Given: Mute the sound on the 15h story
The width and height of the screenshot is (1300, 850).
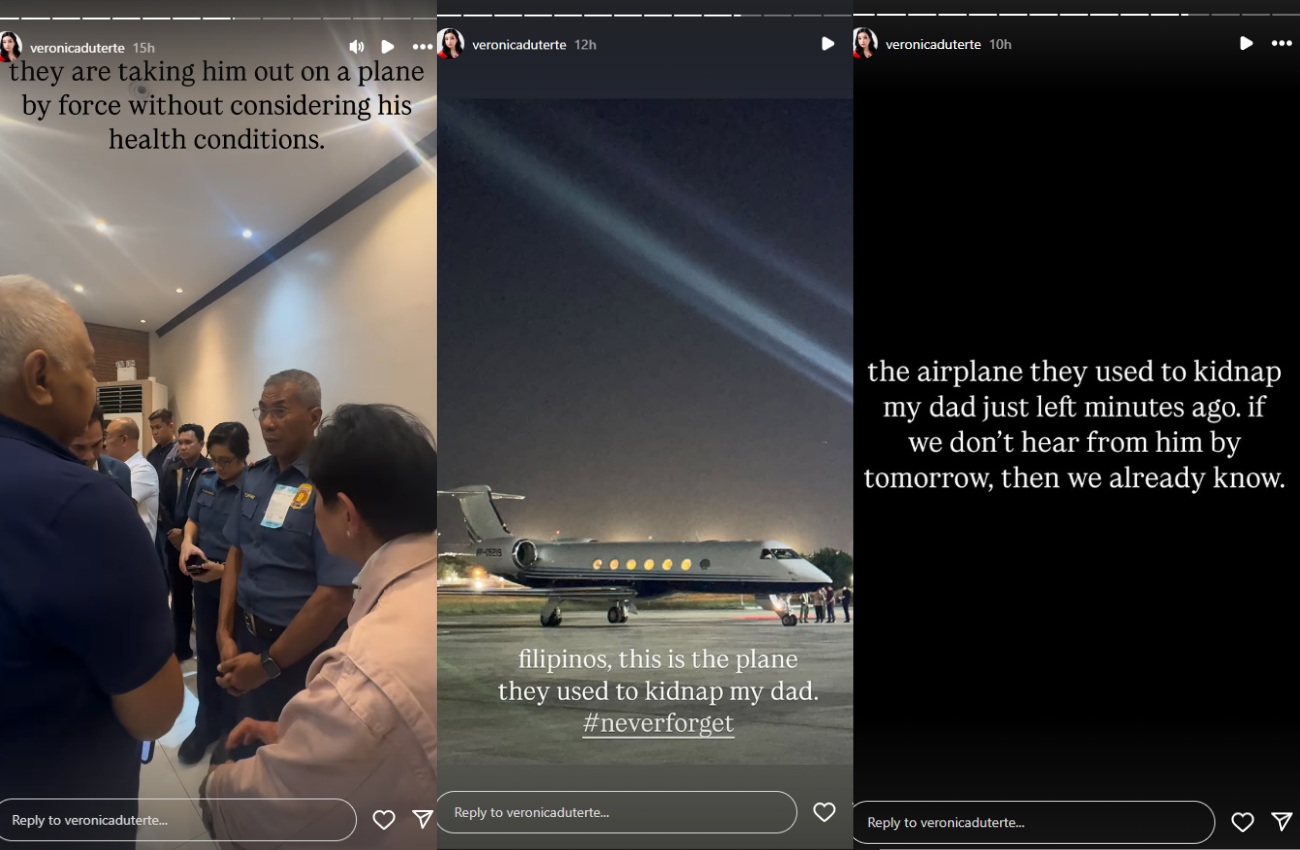Looking at the screenshot, I should click(x=356, y=47).
